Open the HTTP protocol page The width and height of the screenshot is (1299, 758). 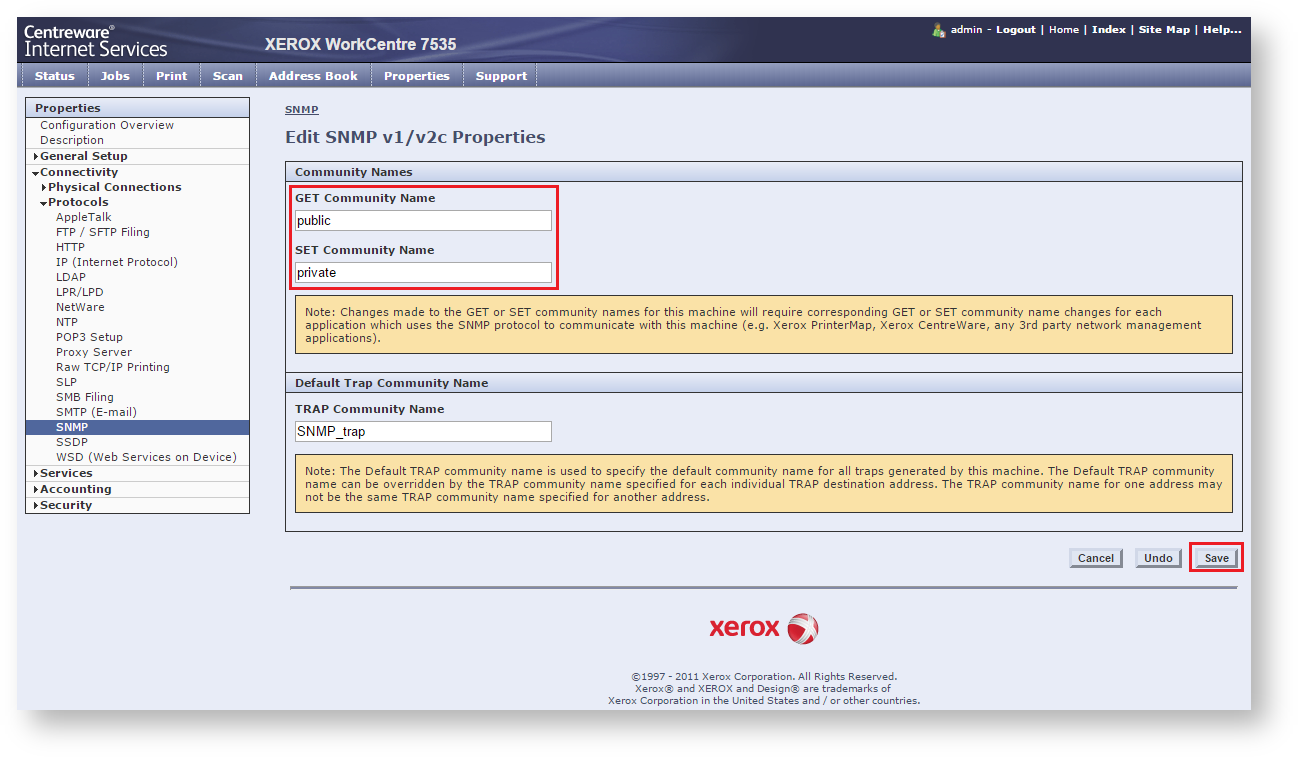point(70,247)
